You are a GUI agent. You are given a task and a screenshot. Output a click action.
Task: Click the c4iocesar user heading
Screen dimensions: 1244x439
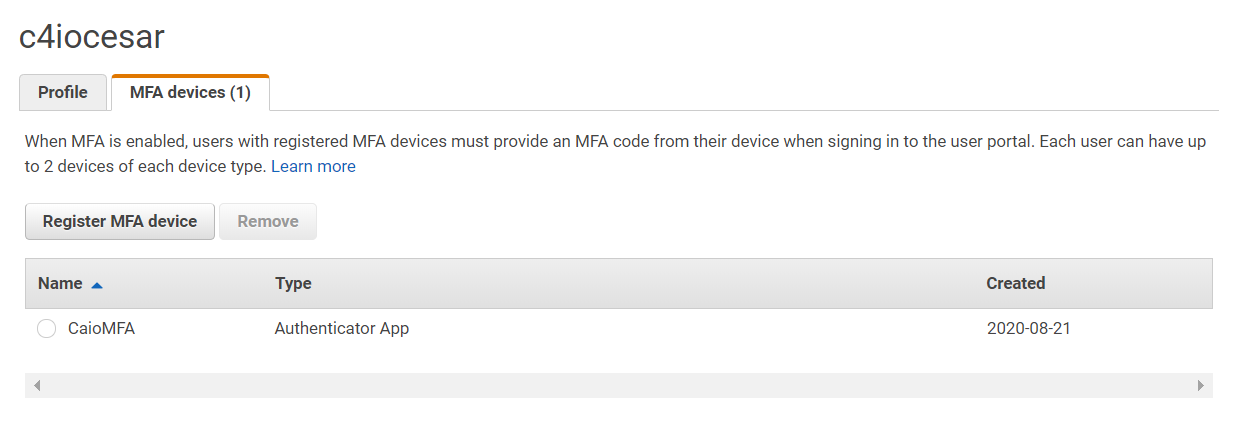pyautogui.click(x=92, y=37)
